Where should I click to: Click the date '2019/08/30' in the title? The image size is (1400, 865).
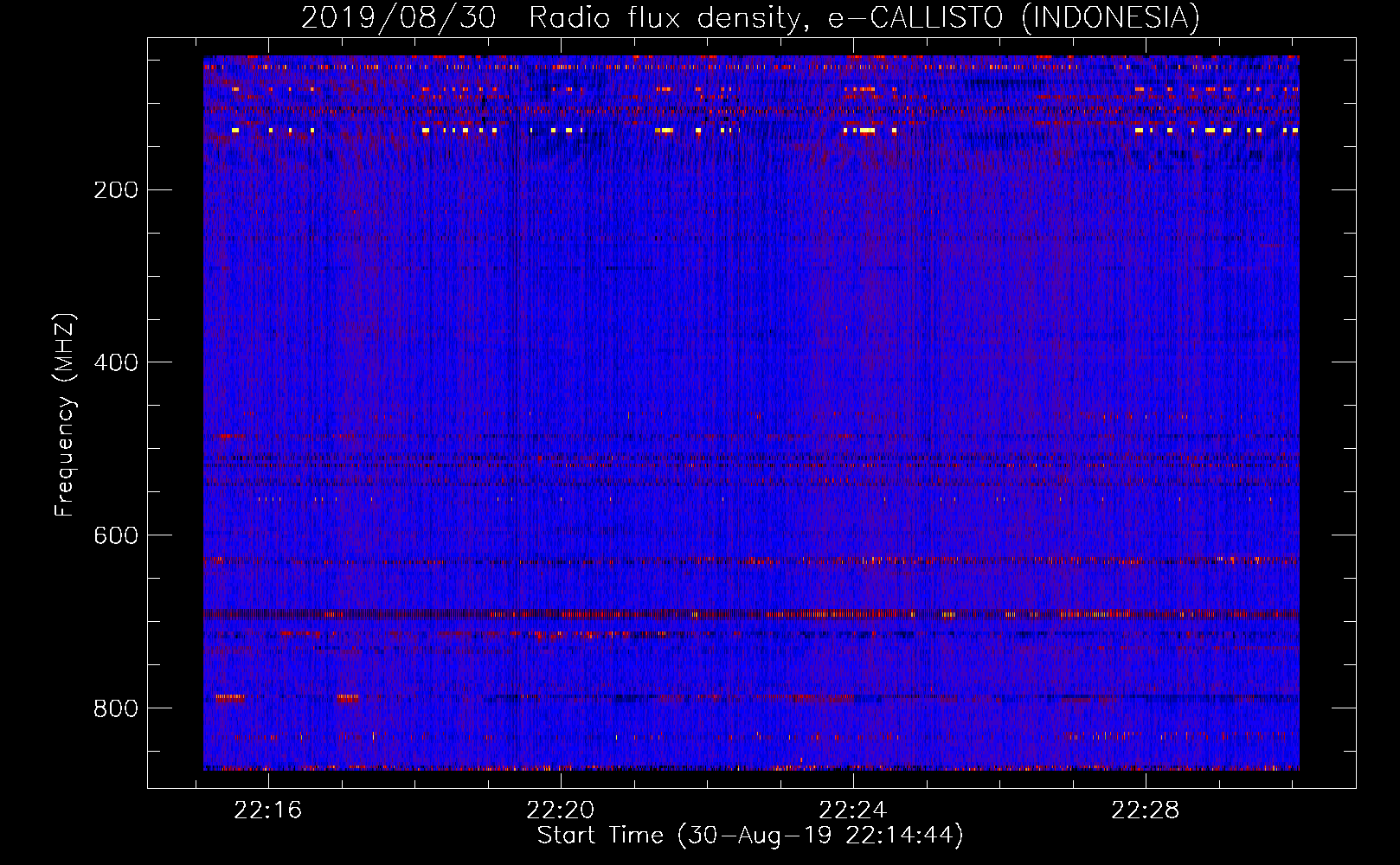tap(399, 17)
